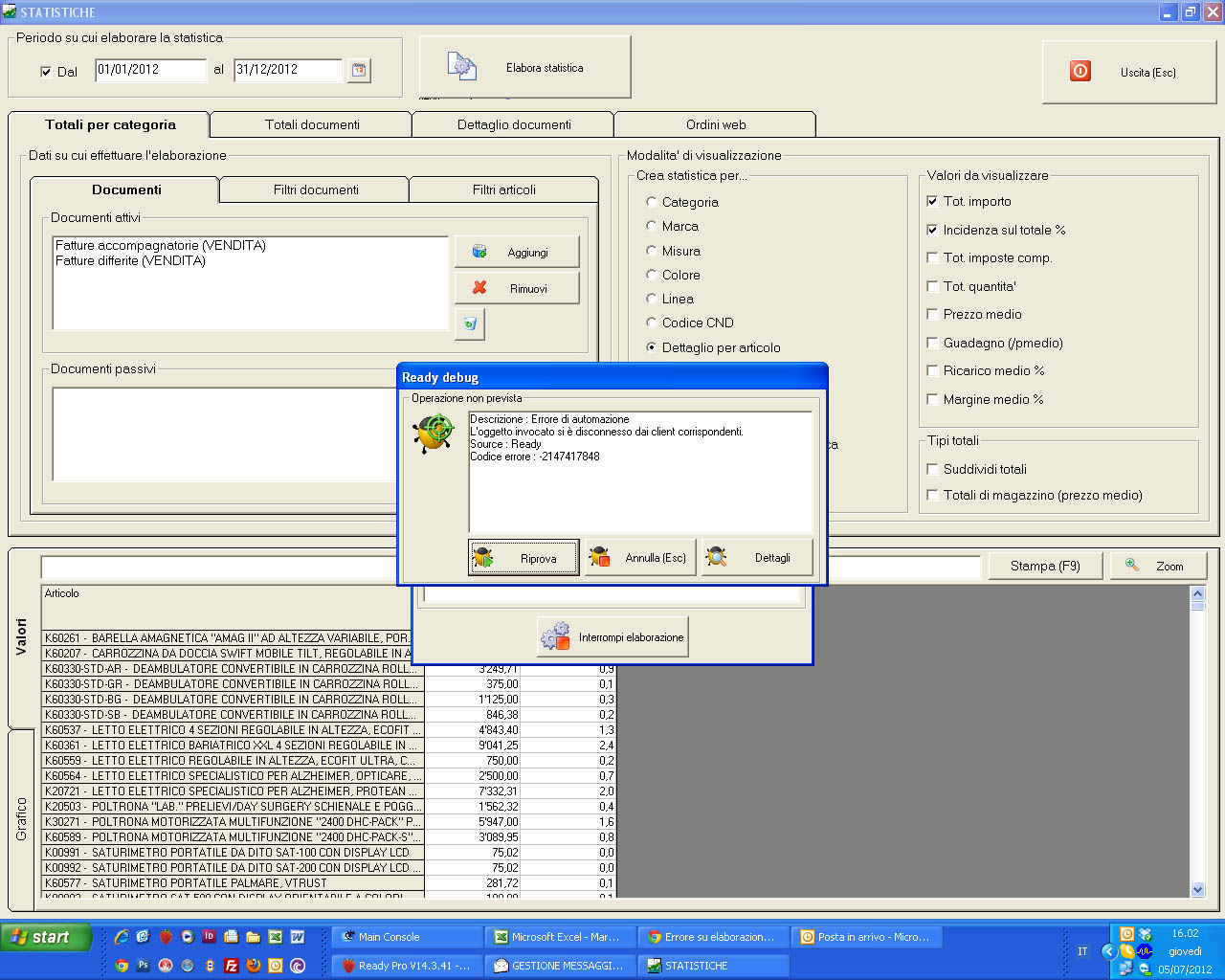Click the Windows start button
Image resolution: width=1225 pixels, height=980 pixels.
click(46, 937)
